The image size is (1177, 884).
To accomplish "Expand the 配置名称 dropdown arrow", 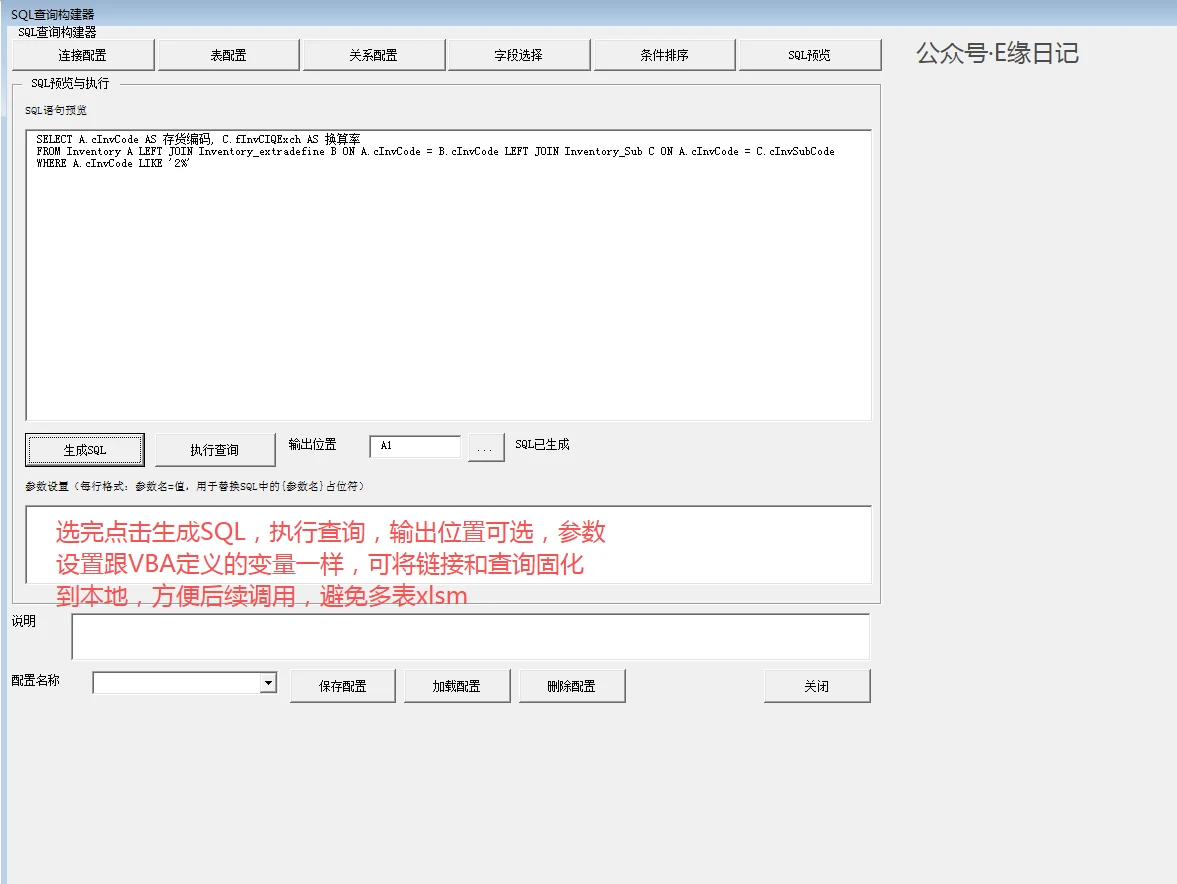I will pyautogui.click(x=268, y=682).
